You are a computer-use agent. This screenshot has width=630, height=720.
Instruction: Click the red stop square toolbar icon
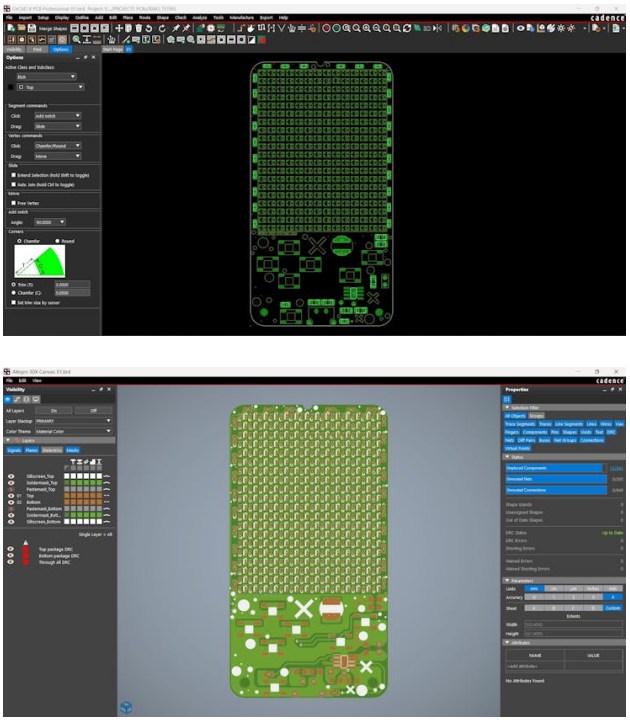[x=262, y=39]
